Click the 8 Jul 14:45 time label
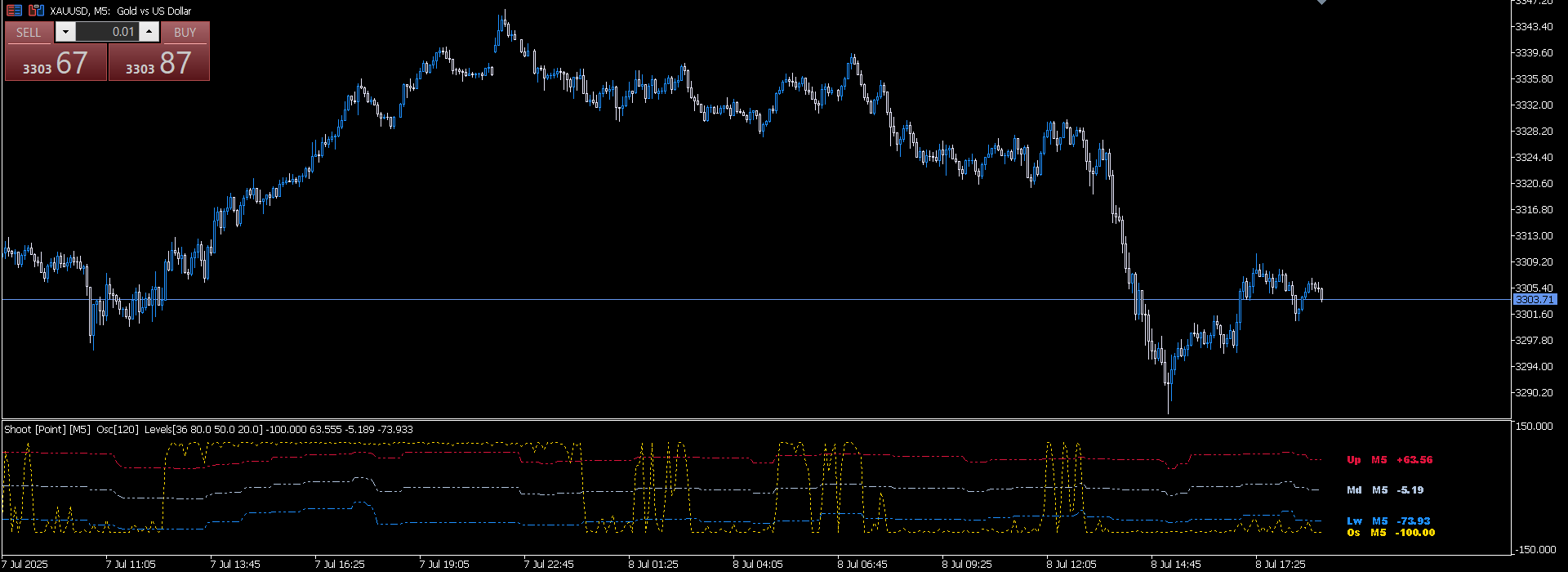Image resolution: width=1568 pixels, height=572 pixels. click(1176, 564)
